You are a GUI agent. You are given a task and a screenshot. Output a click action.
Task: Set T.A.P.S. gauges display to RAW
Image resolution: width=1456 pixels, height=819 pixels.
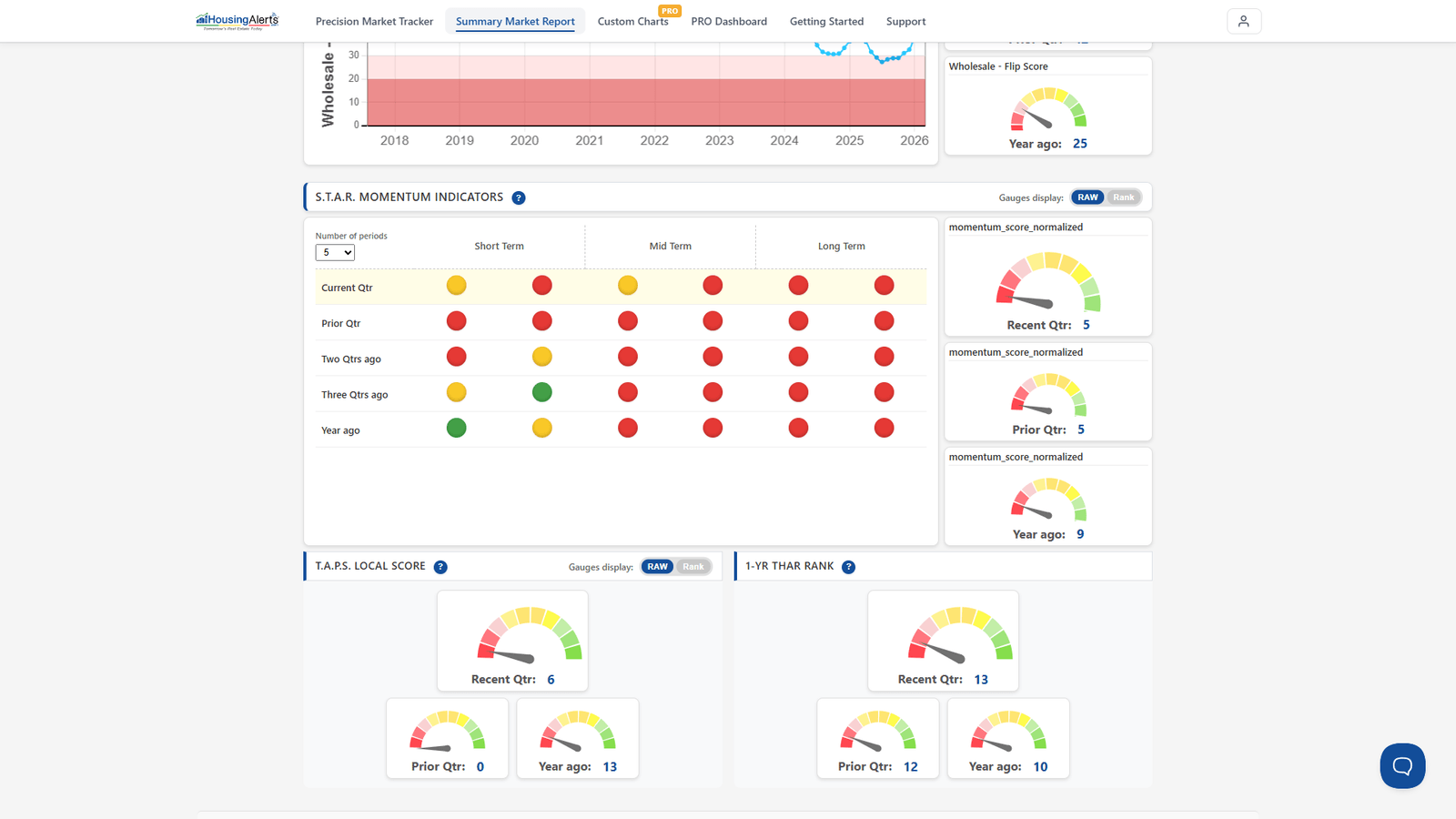coord(658,567)
